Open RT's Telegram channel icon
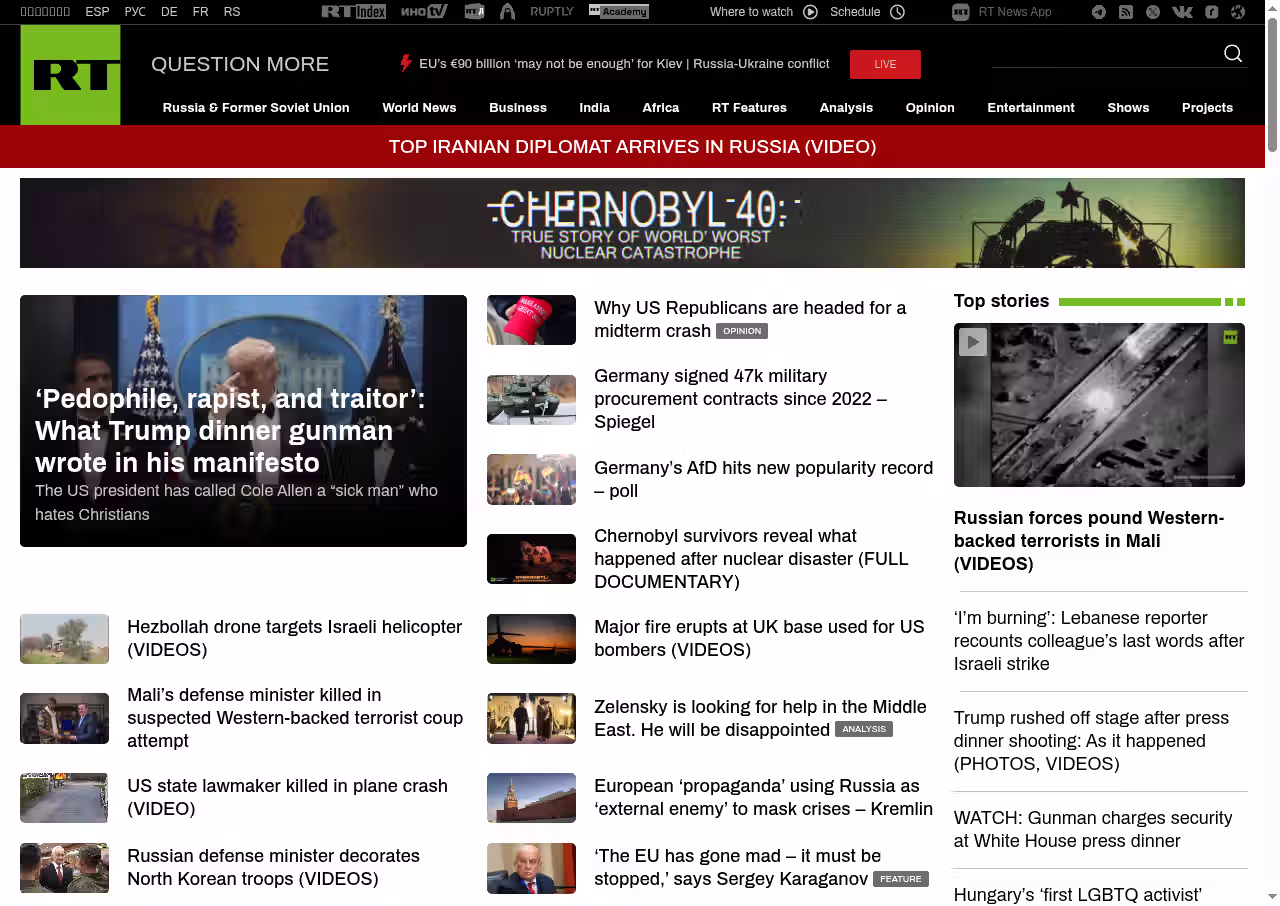Image resolution: width=1280 pixels, height=906 pixels. [x=1099, y=12]
